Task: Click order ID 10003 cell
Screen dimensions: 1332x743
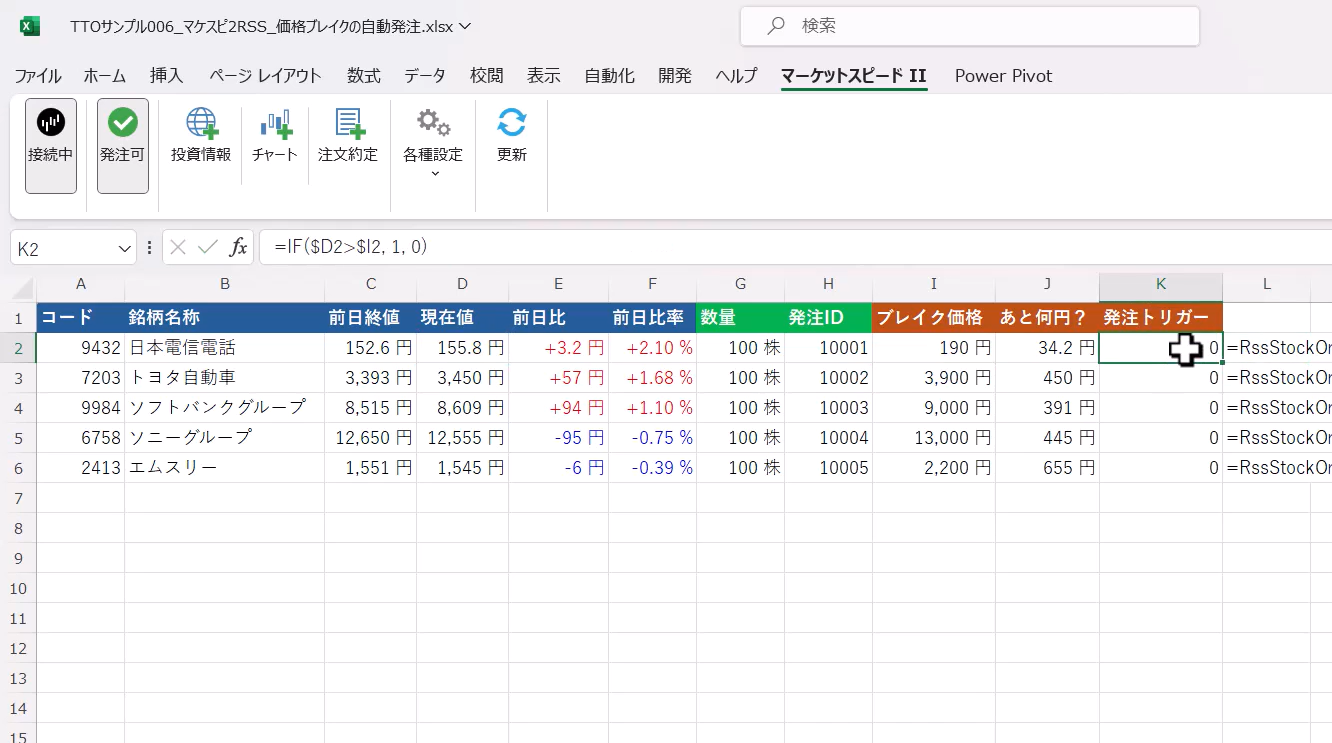Action: [828, 408]
